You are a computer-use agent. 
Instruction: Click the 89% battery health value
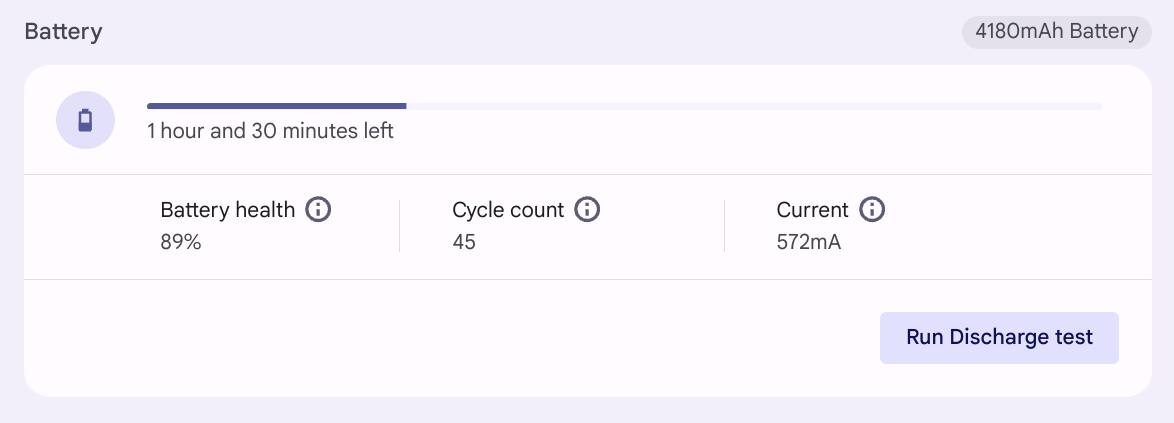pyautogui.click(x=181, y=242)
